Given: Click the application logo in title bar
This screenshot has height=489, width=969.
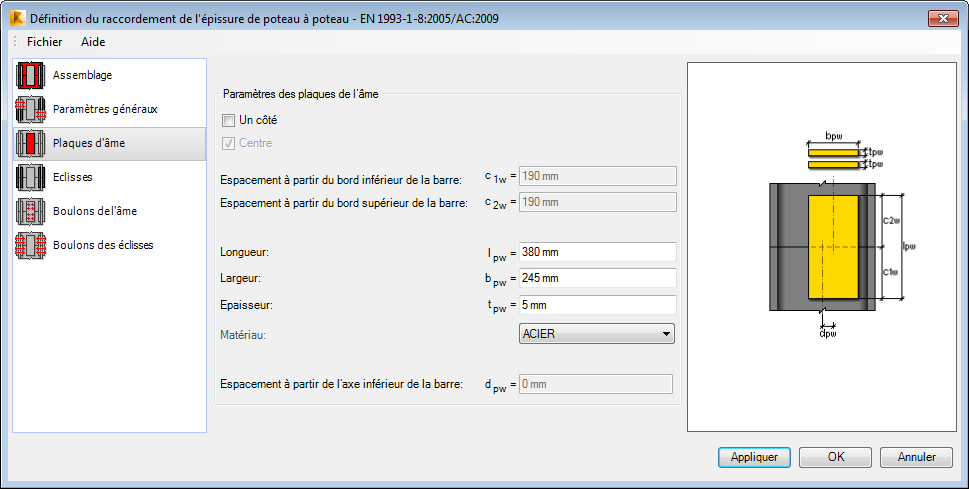Looking at the screenshot, I should point(17,19).
